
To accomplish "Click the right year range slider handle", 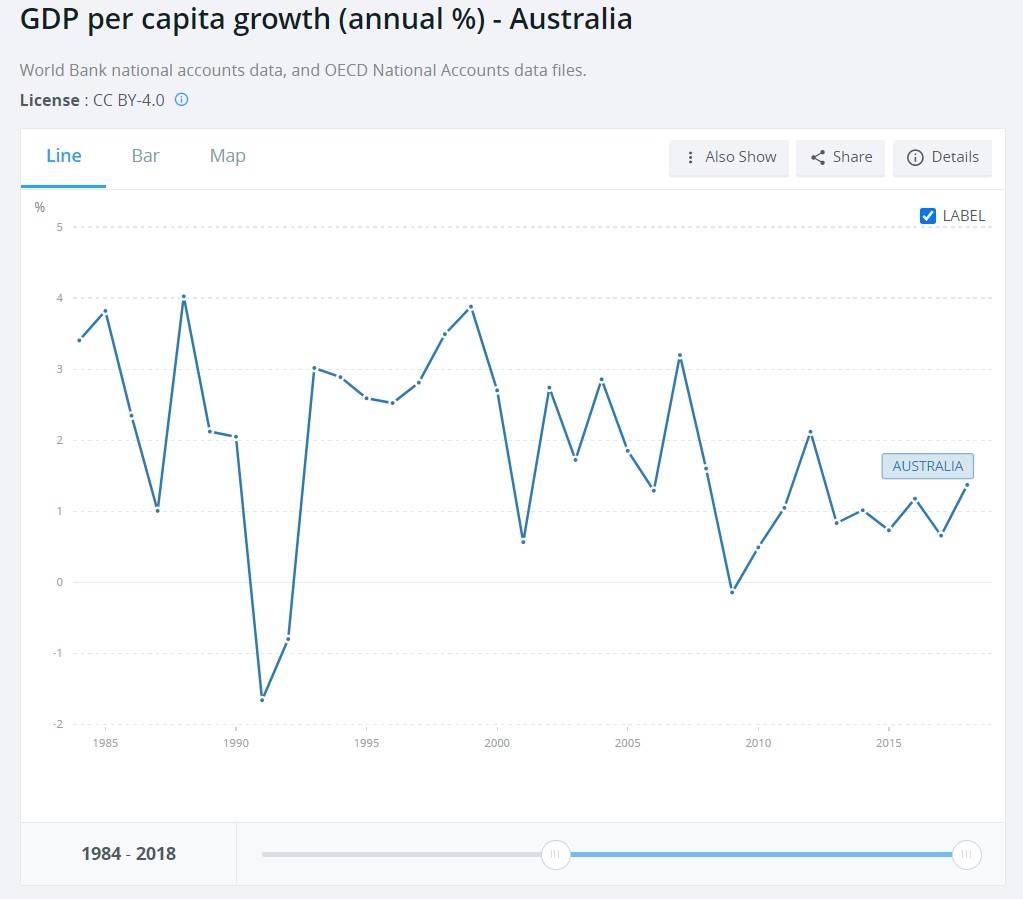I will pyautogui.click(x=966, y=854).
